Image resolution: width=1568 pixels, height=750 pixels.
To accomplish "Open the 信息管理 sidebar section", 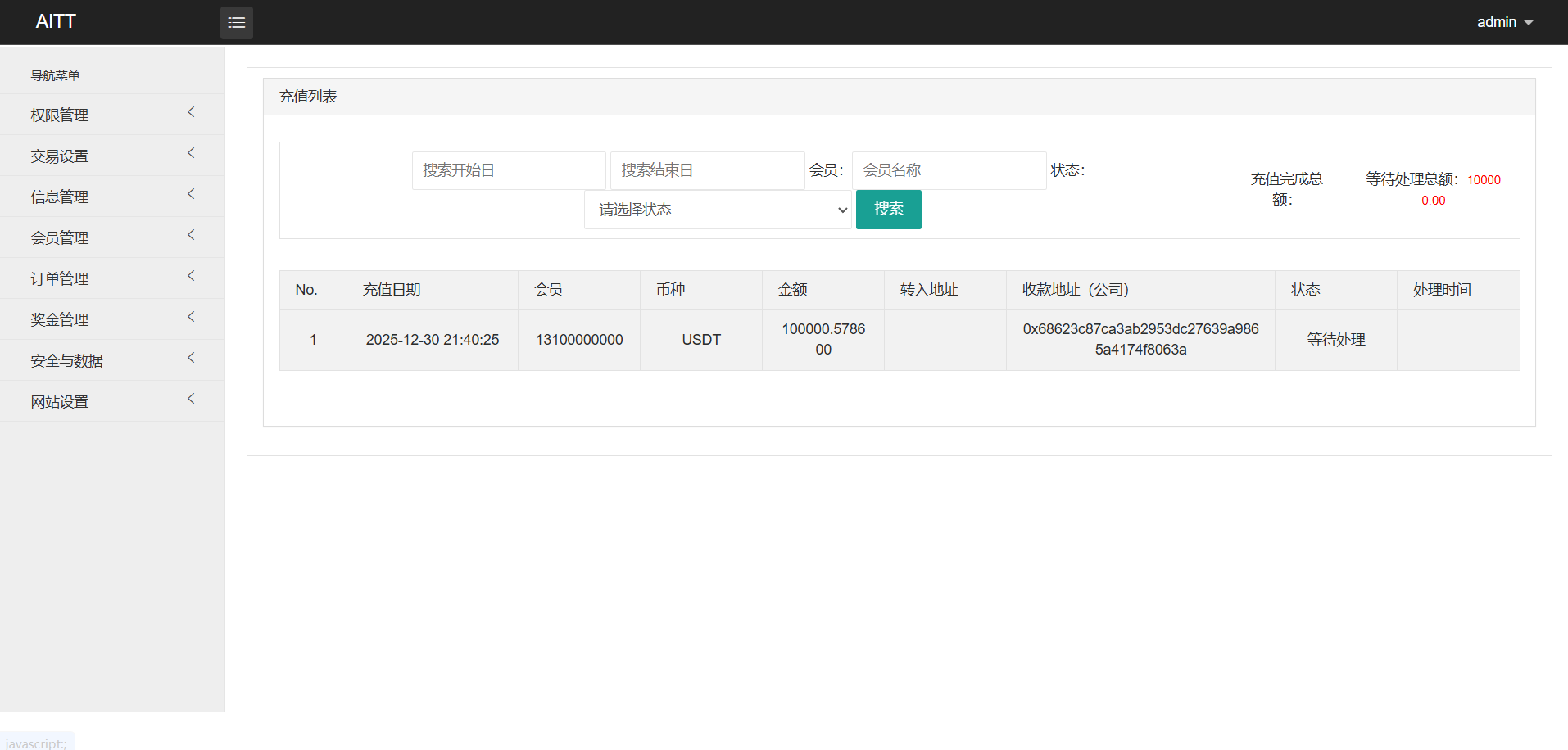I will pos(60,197).
